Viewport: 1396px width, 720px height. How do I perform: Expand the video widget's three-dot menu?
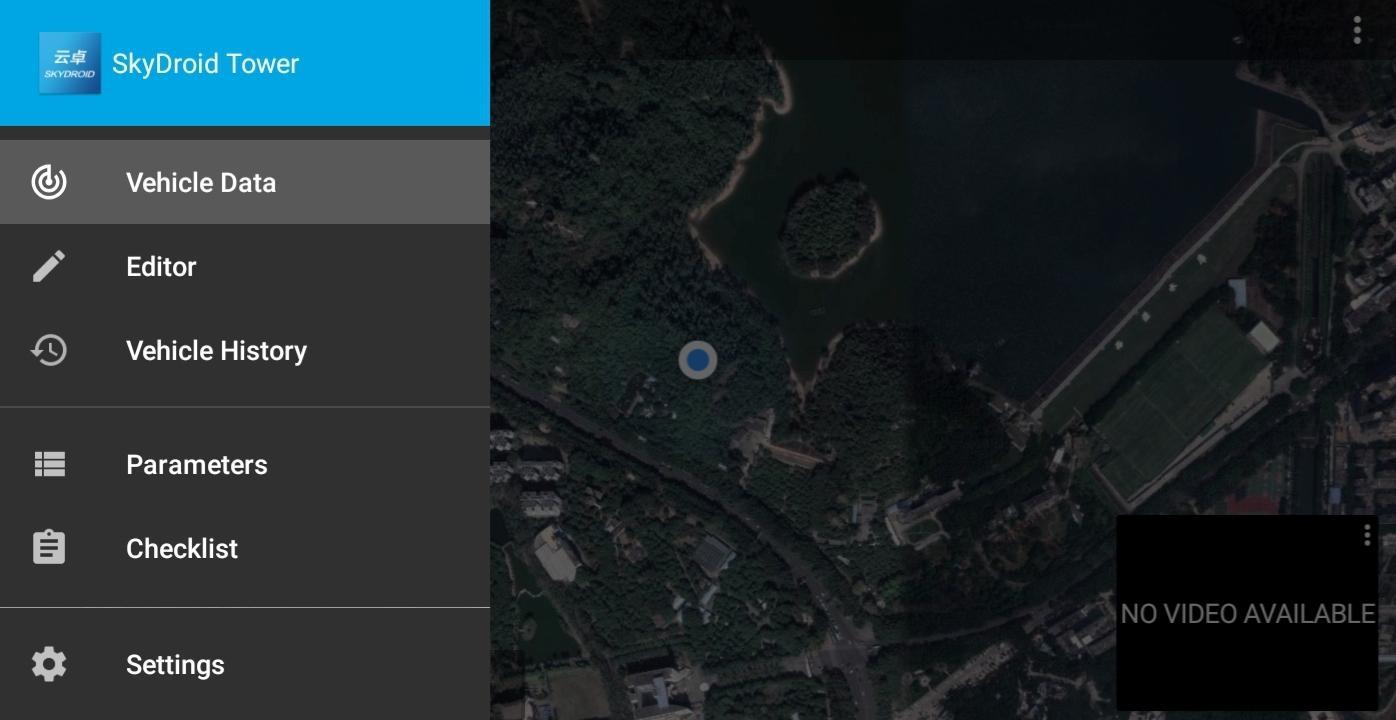point(1367,536)
